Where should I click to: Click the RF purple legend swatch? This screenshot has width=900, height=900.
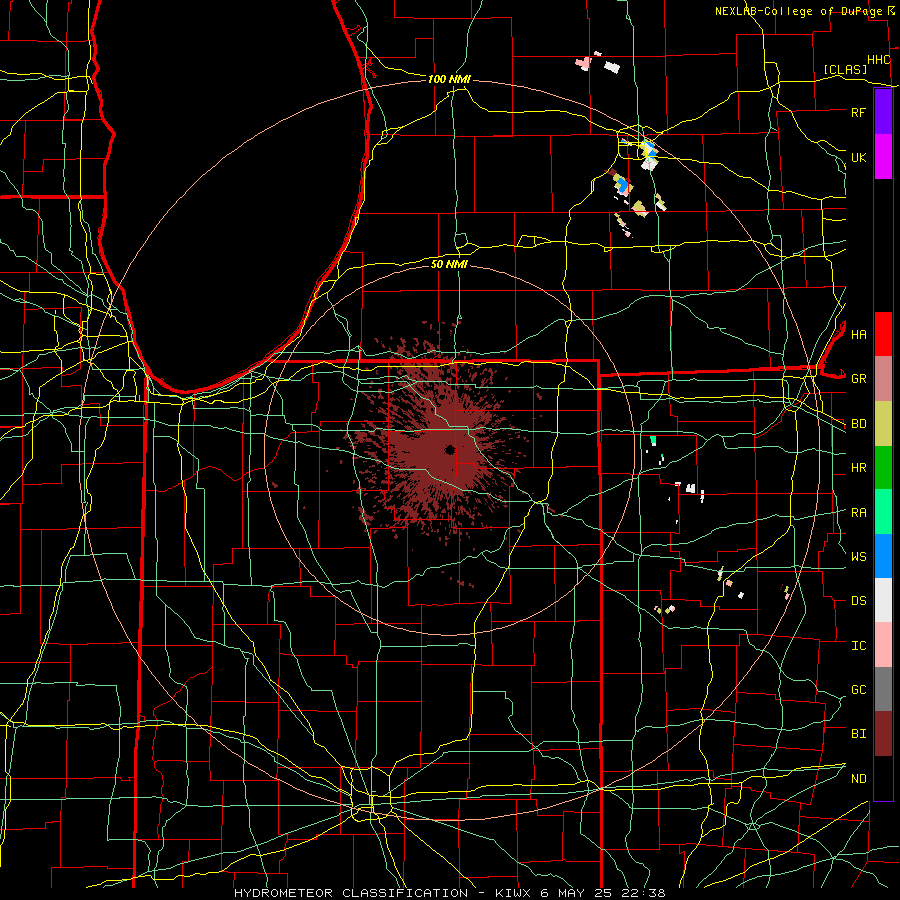pos(883,112)
